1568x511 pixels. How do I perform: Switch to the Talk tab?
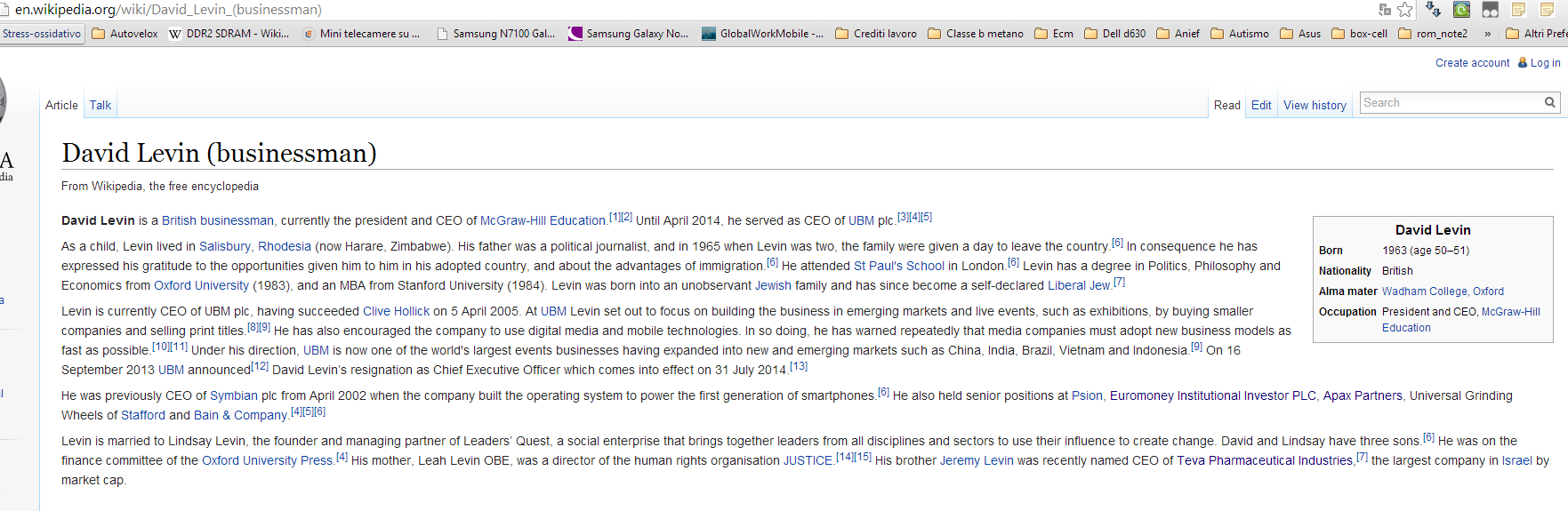coord(101,105)
